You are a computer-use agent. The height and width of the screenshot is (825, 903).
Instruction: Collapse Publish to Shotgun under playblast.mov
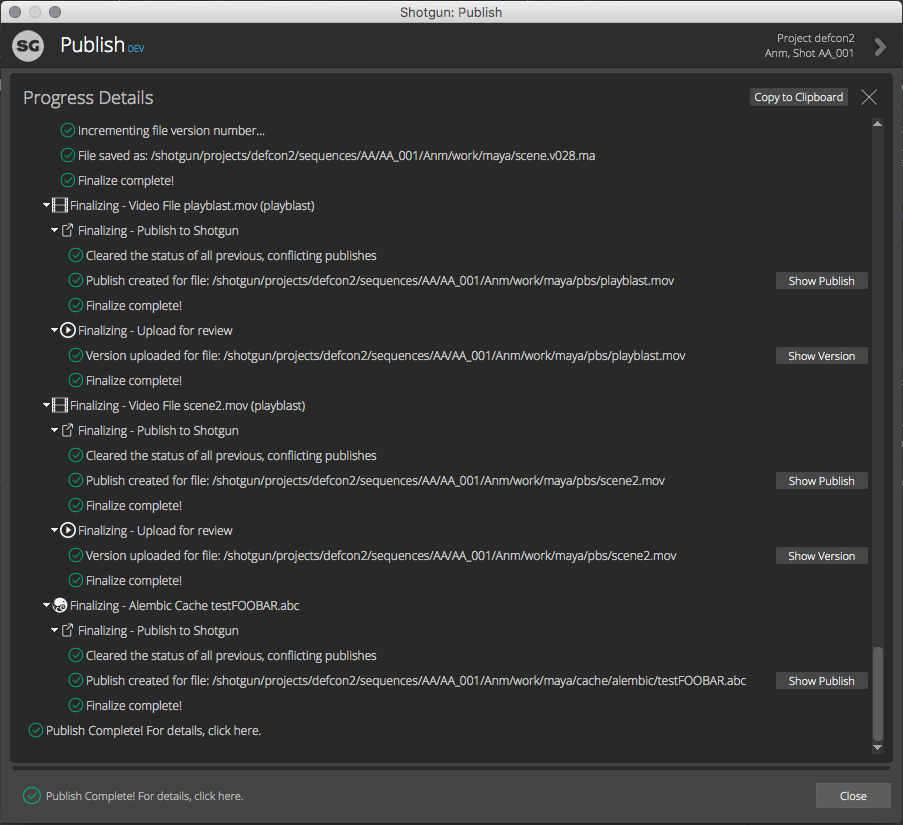click(x=55, y=230)
